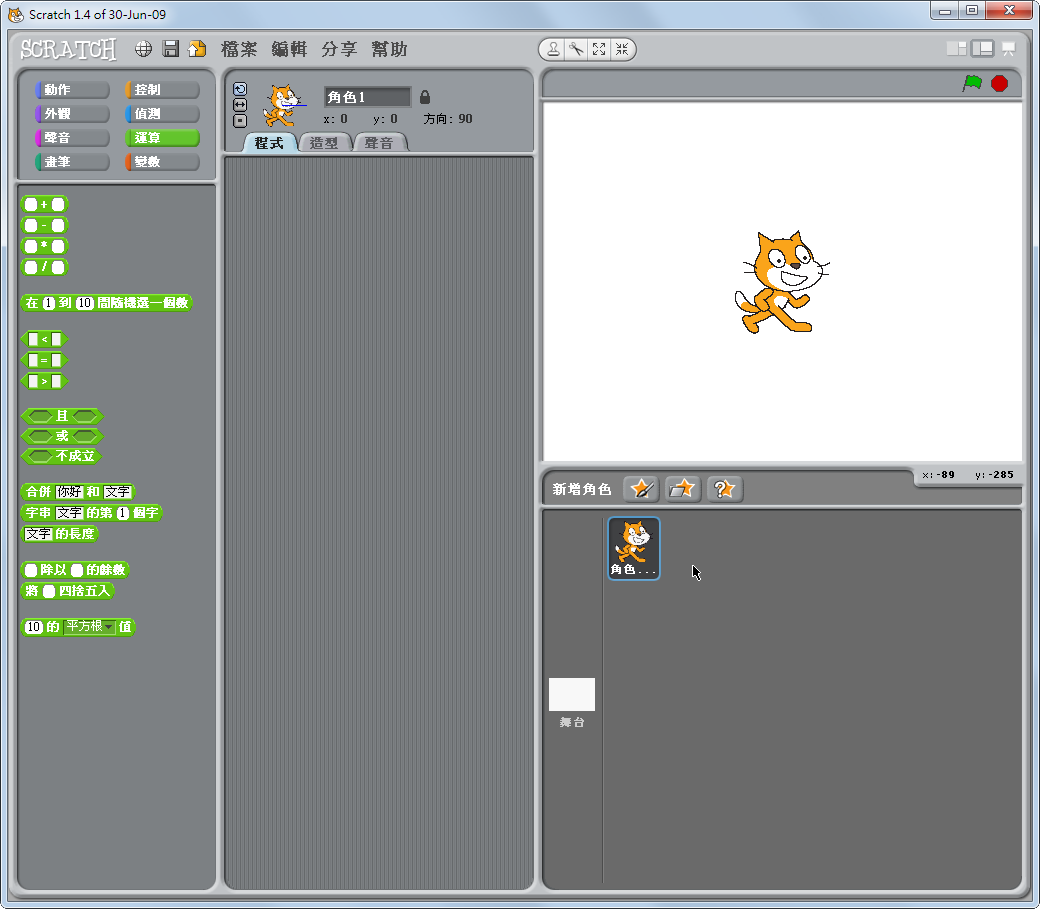Click the sprite name field 角色1
This screenshot has height=909, width=1040.
point(367,97)
